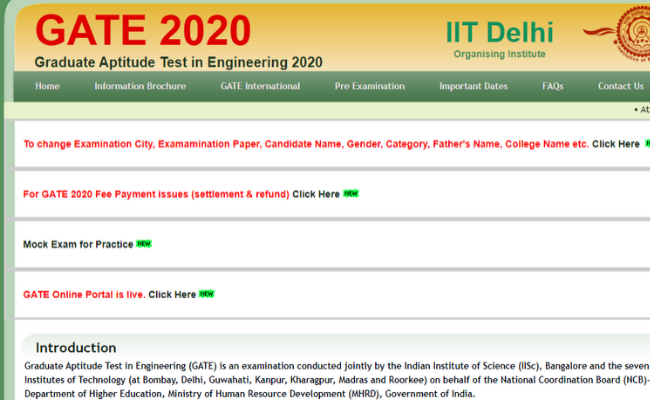
Task: Click the NEW badge after the fee payment notice
Action: click(351, 193)
